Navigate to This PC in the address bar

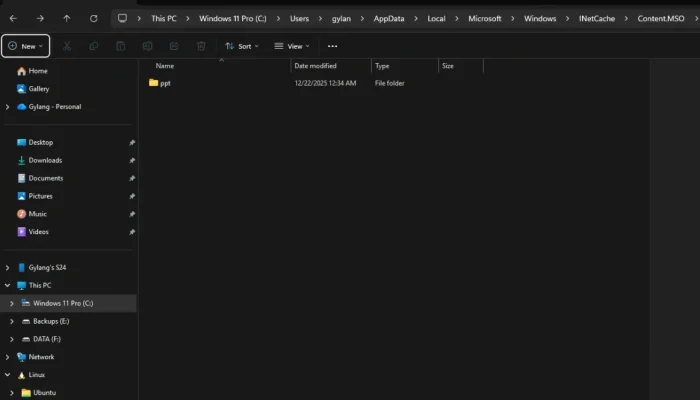[x=163, y=18]
